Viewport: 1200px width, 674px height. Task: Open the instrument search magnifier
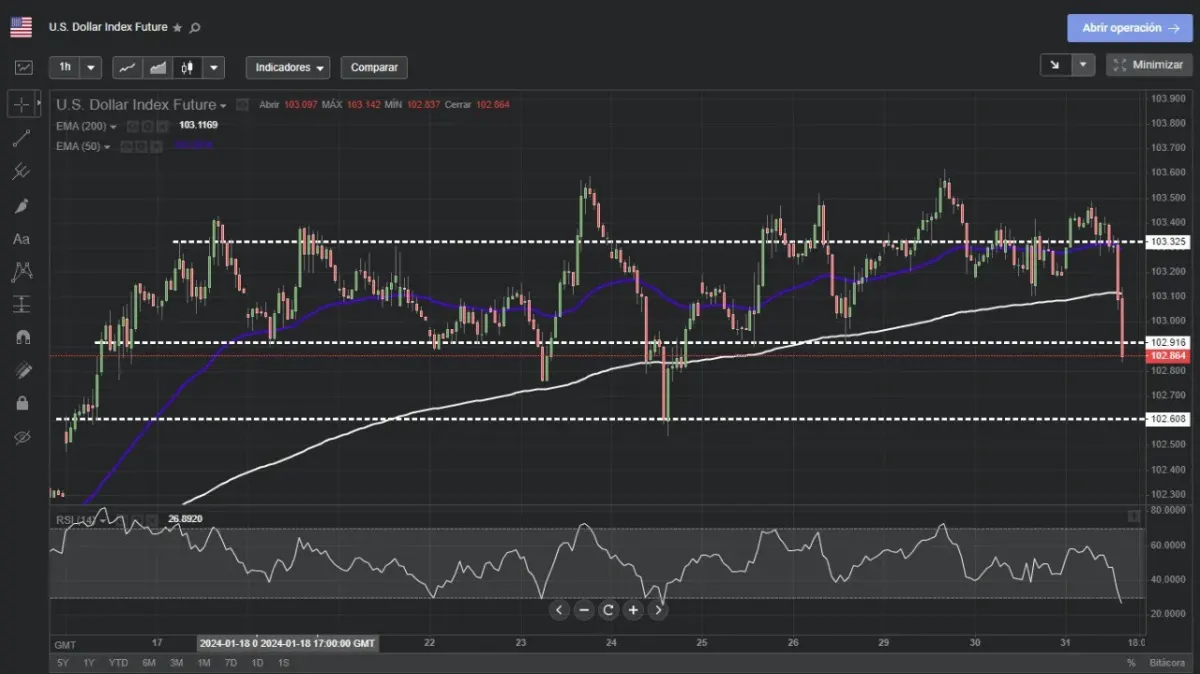coord(195,28)
